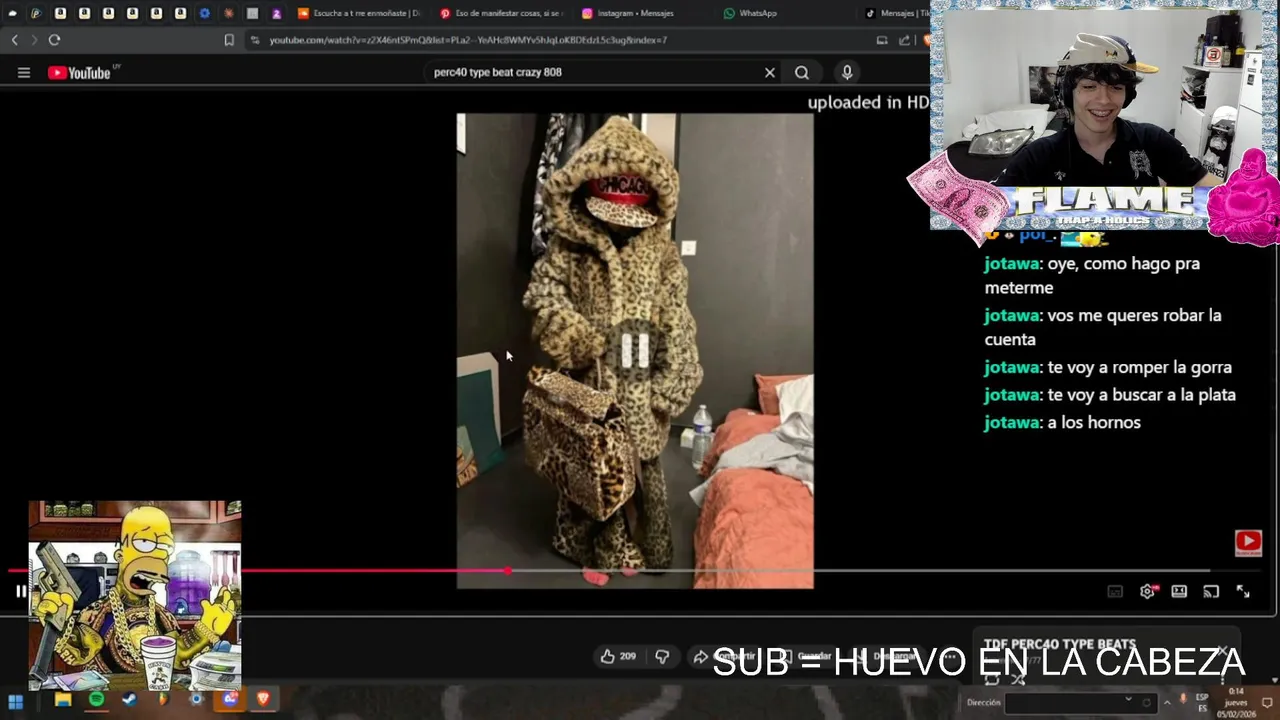Image resolution: width=1280 pixels, height=720 pixels.
Task: Start voice search with the microphone button
Action: [x=847, y=72]
